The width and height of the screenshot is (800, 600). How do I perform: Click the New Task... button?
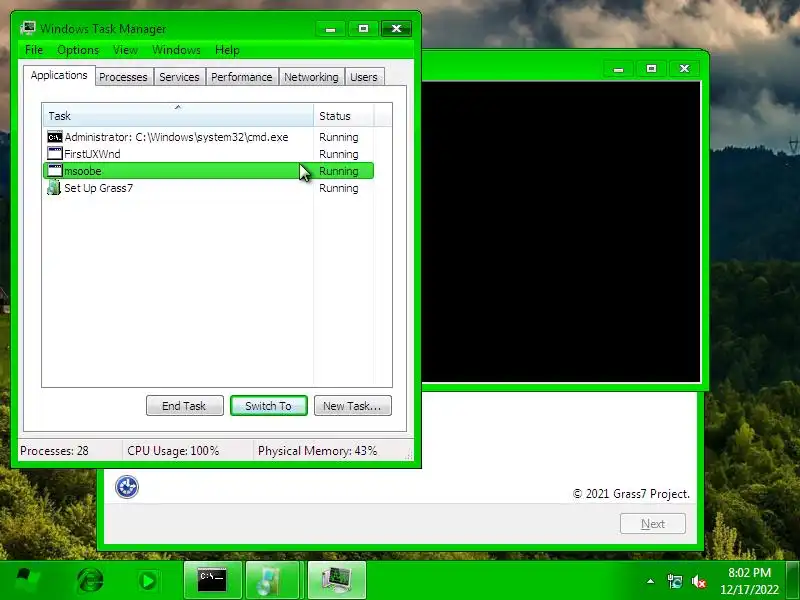point(353,406)
